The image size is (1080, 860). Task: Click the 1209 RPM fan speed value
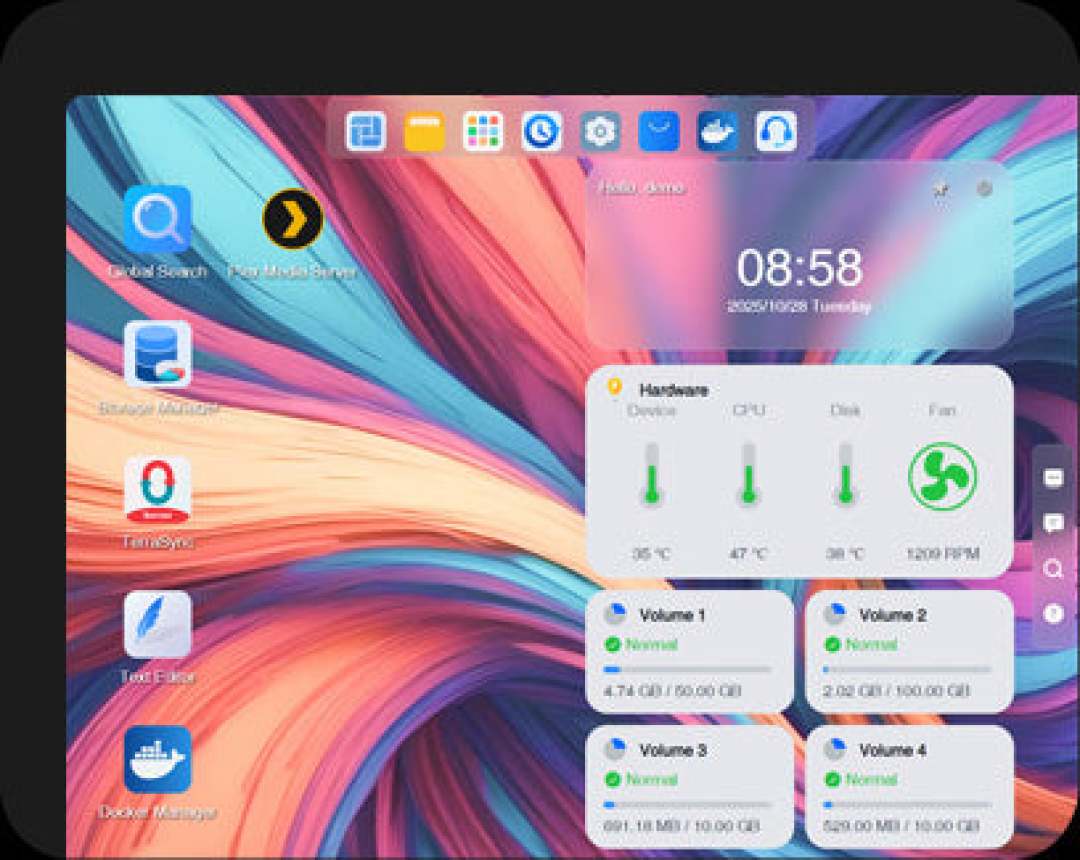(x=942, y=554)
